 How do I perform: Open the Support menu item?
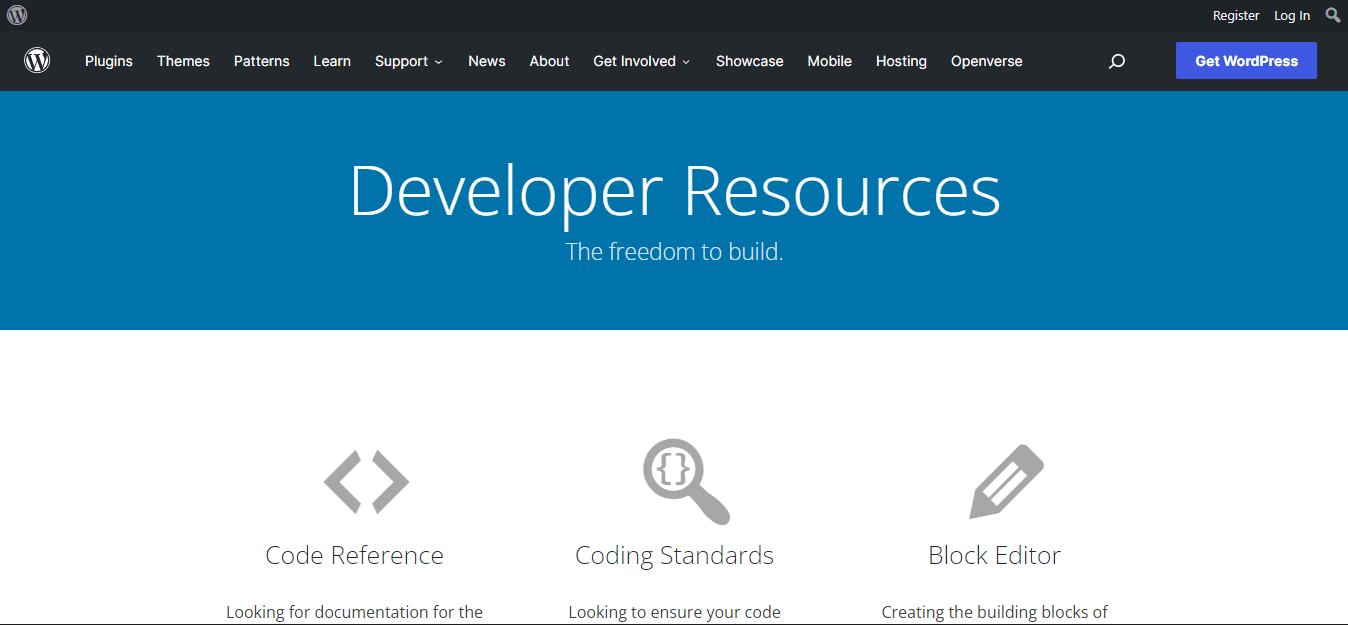pyautogui.click(x=401, y=61)
